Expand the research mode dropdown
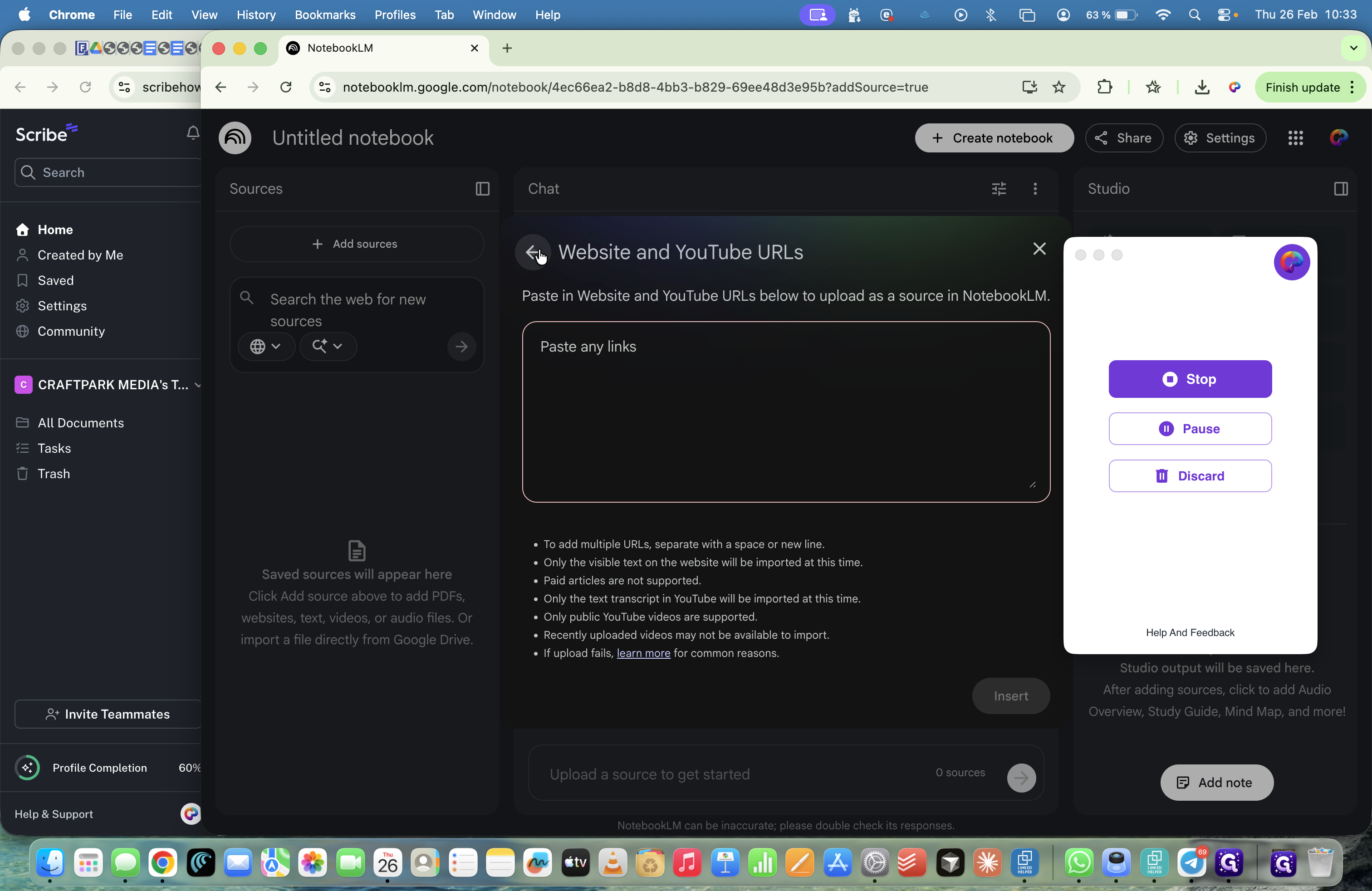This screenshot has height=891, width=1372. pos(328,346)
